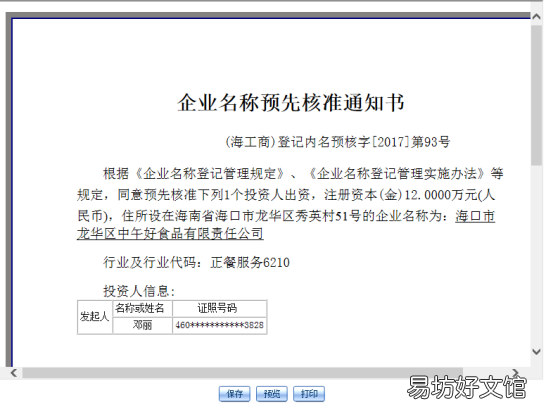Image resolution: width=554 pixels, height=419 pixels.
Task: Click the vertical scrollbar thumb
Action: [x=536, y=95]
